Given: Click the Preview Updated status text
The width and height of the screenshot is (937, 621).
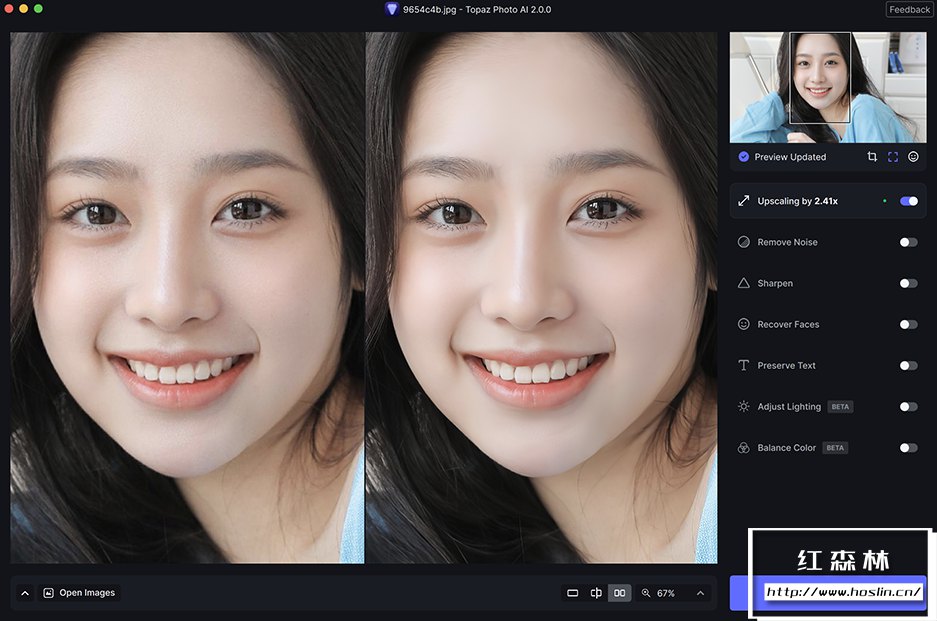Looking at the screenshot, I should click(790, 157).
